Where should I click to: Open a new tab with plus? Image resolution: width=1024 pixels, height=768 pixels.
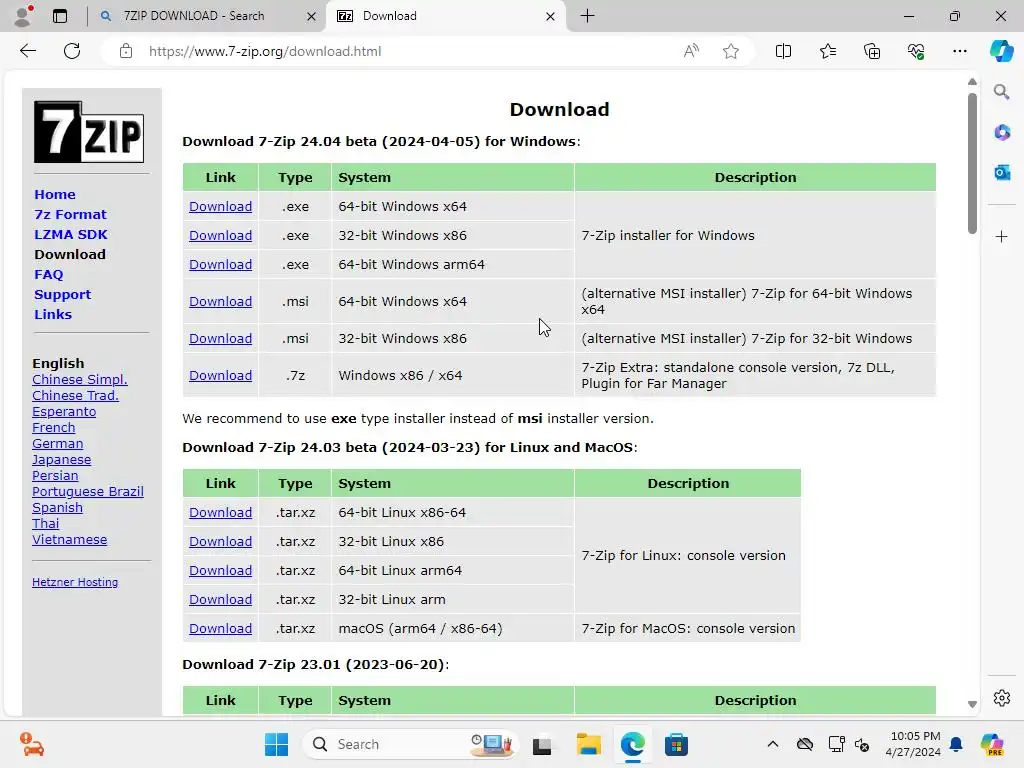pyautogui.click(x=587, y=16)
